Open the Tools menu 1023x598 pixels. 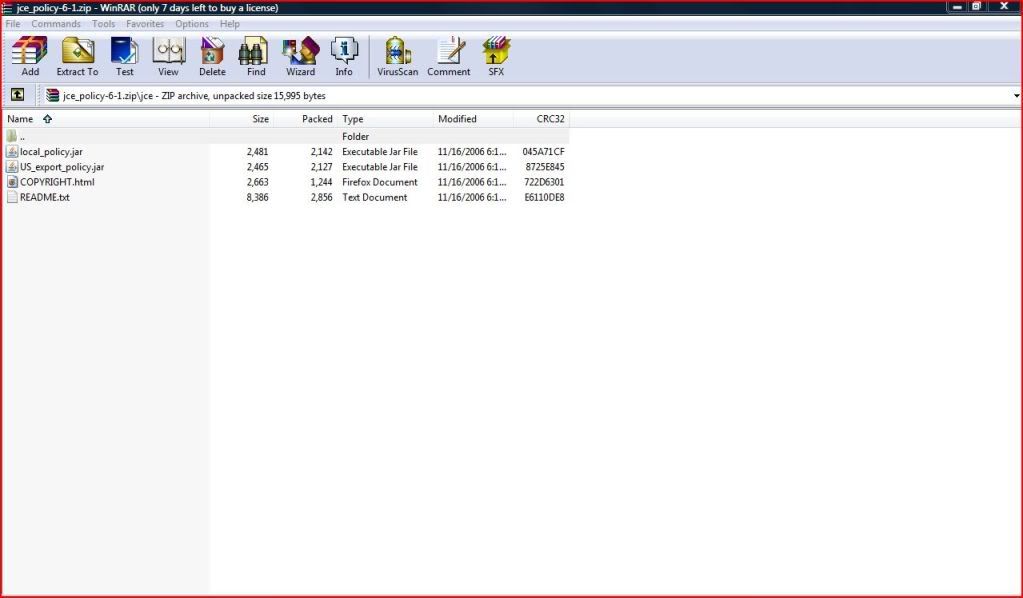(x=103, y=23)
